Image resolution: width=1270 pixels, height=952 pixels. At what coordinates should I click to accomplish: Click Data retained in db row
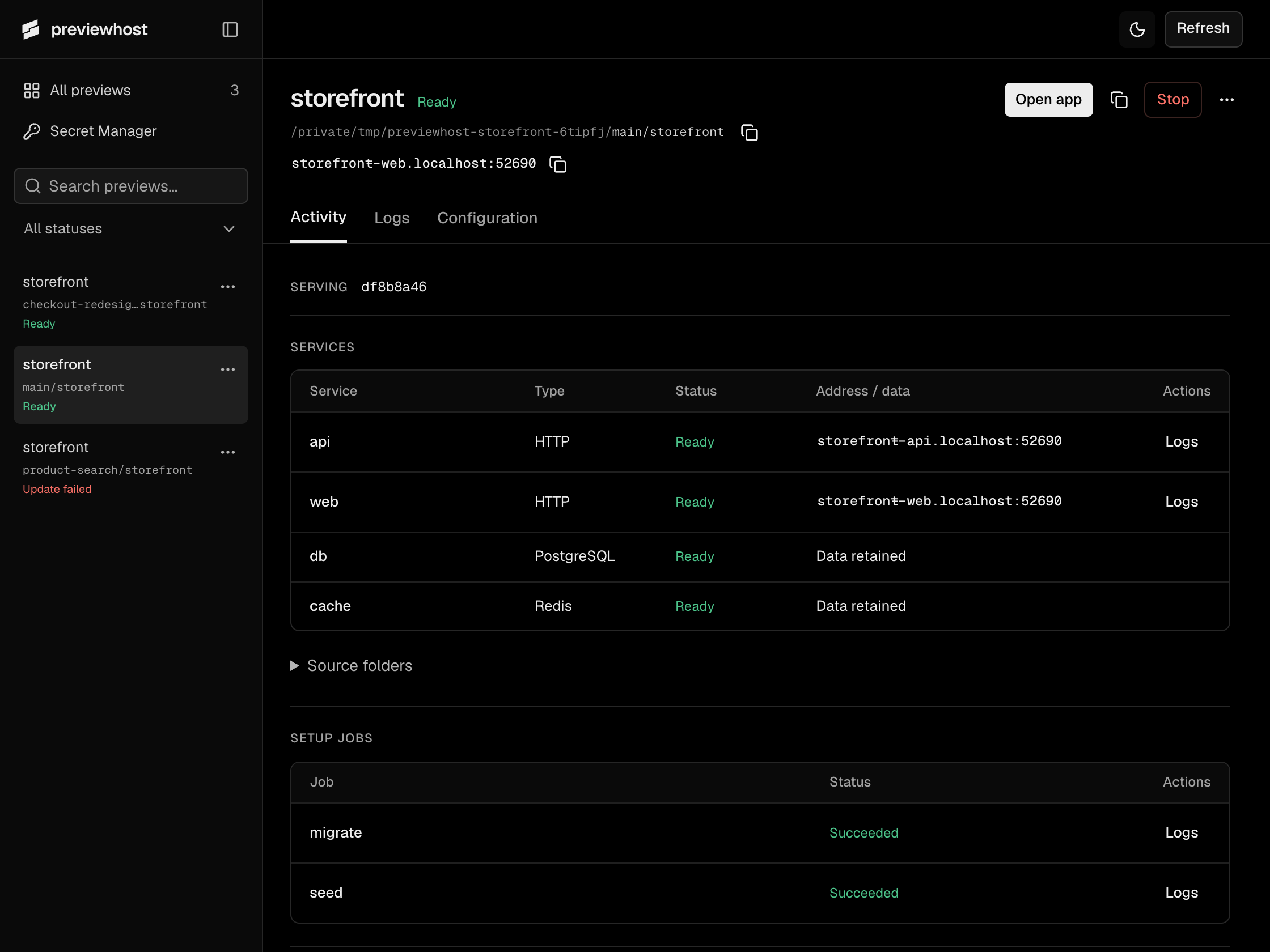861,556
